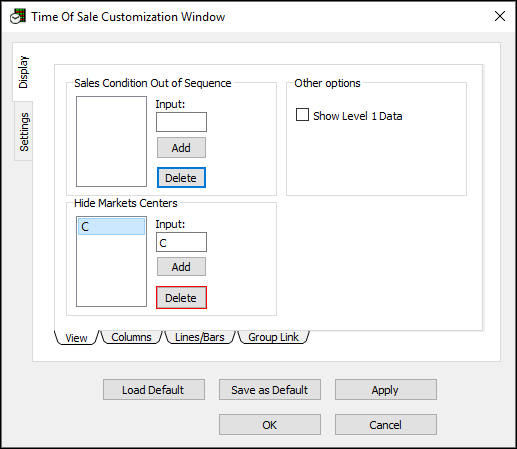Click the Time Of Sale window title icon
The height and width of the screenshot is (449, 517).
(x=18, y=16)
